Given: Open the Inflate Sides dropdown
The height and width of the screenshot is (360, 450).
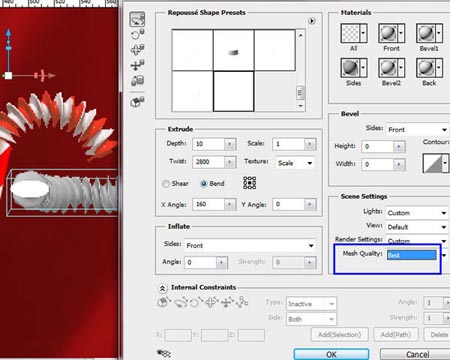Looking at the screenshot, I should [249, 246].
